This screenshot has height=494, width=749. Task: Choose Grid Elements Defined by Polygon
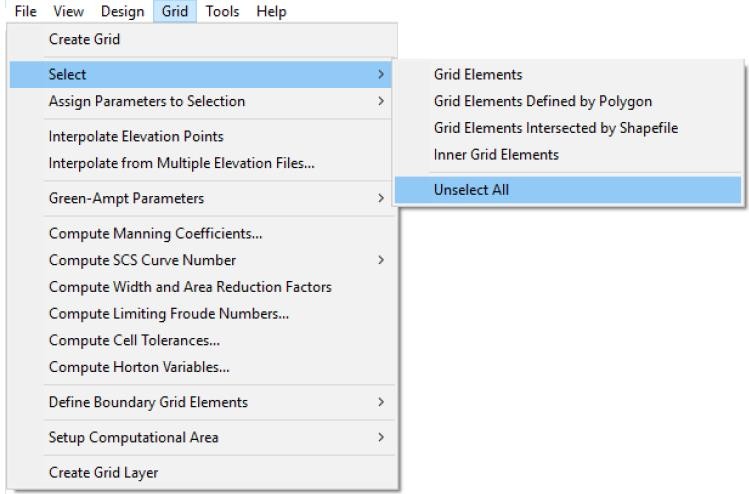coord(529,101)
